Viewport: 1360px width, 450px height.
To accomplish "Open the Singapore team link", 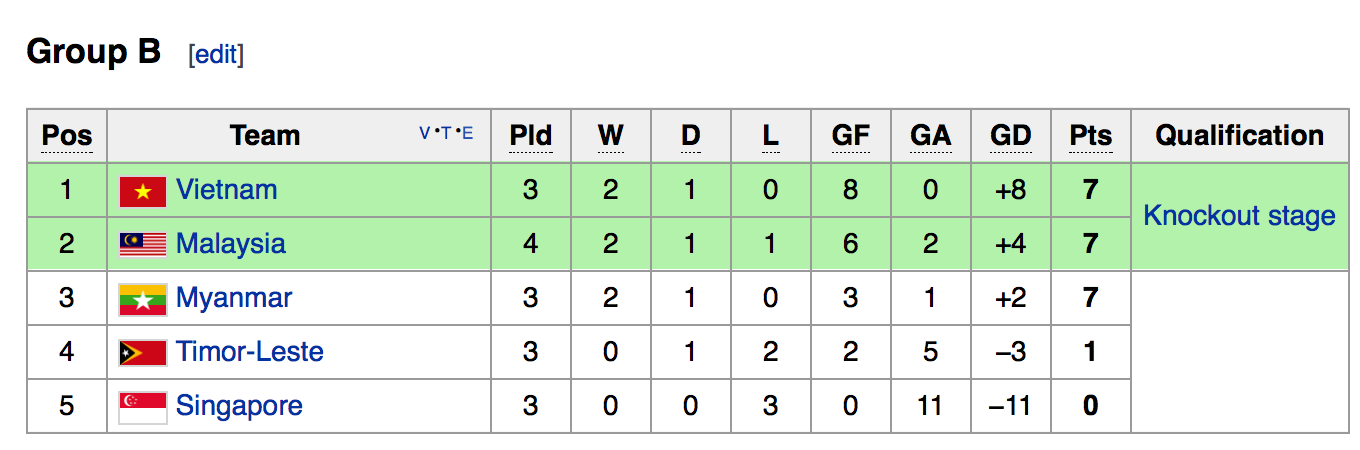I will click(239, 406).
